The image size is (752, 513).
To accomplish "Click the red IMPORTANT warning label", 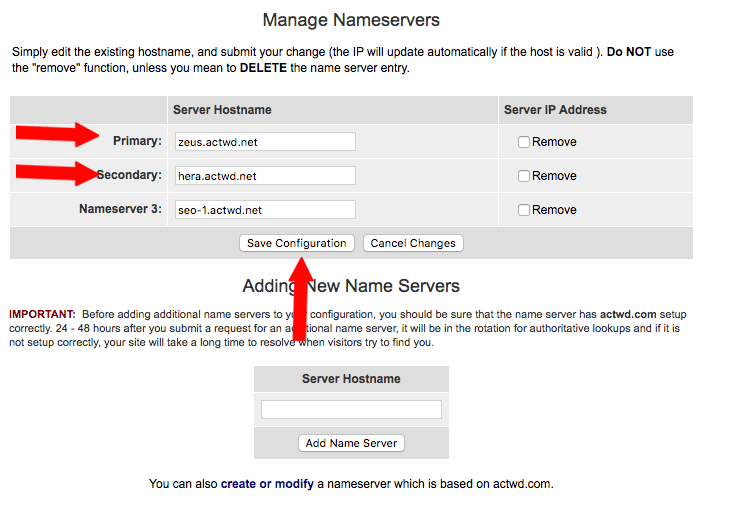I will (42, 315).
